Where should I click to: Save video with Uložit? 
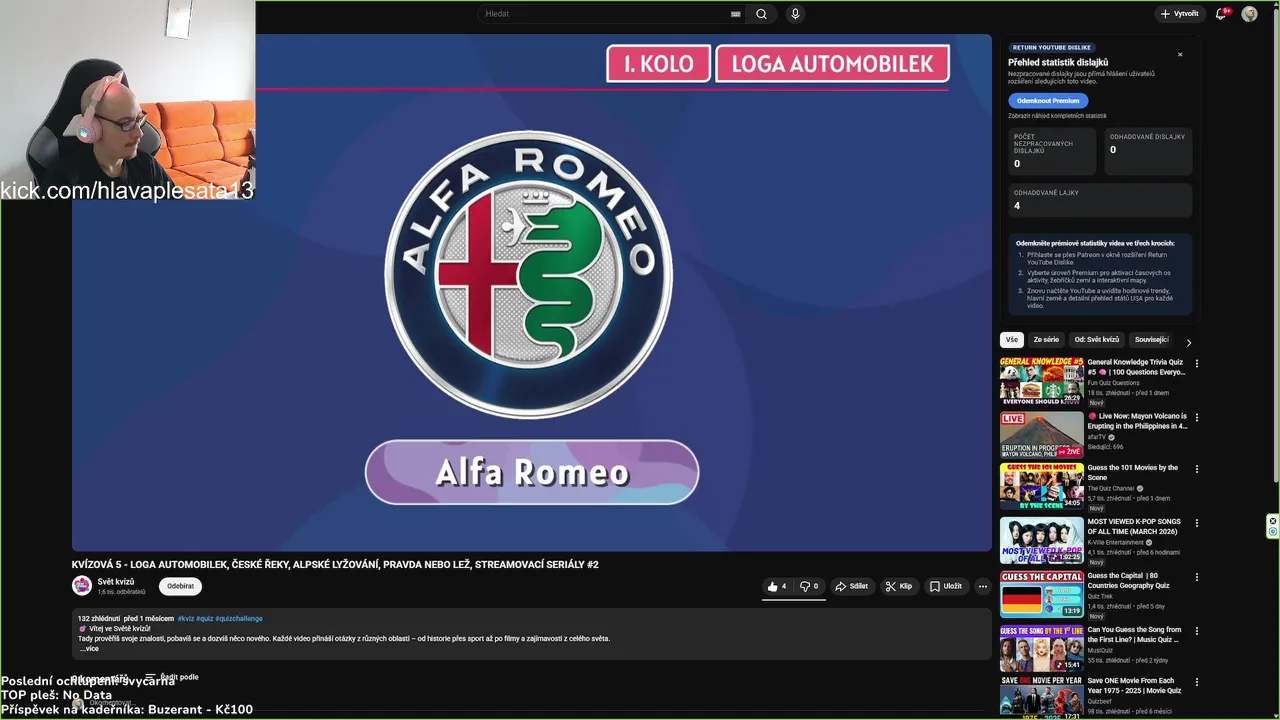(946, 586)
